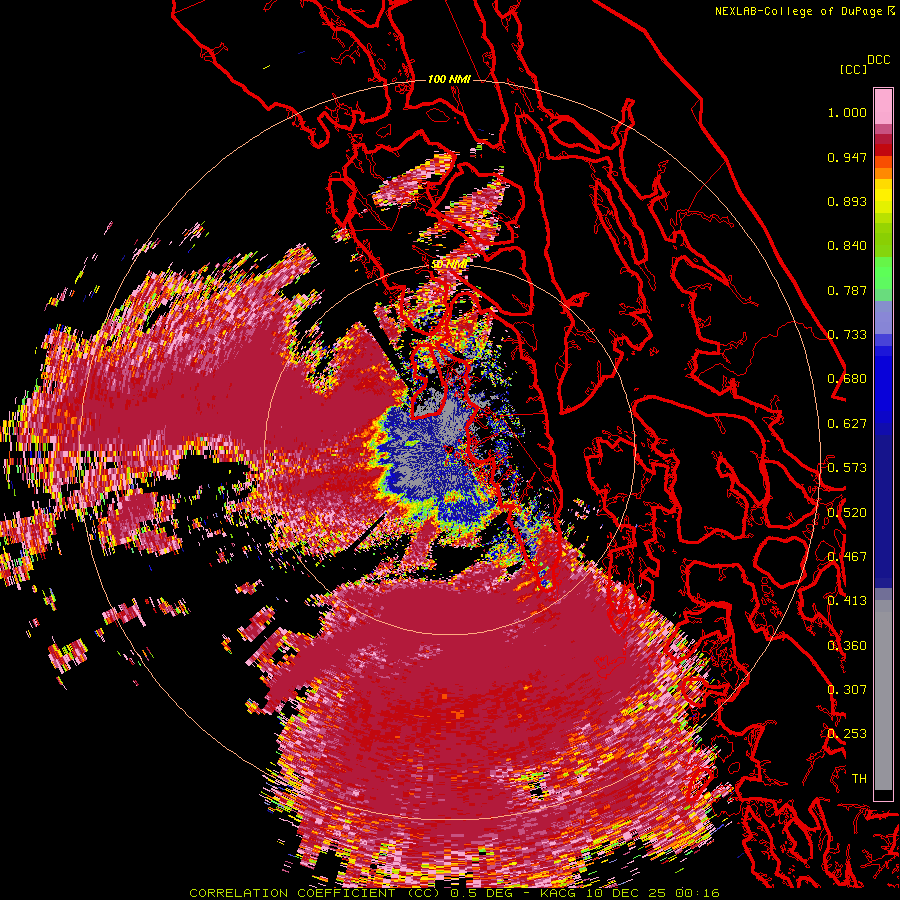
Task: Select the 0.360 legend value
Action: [x=847, y=646]
